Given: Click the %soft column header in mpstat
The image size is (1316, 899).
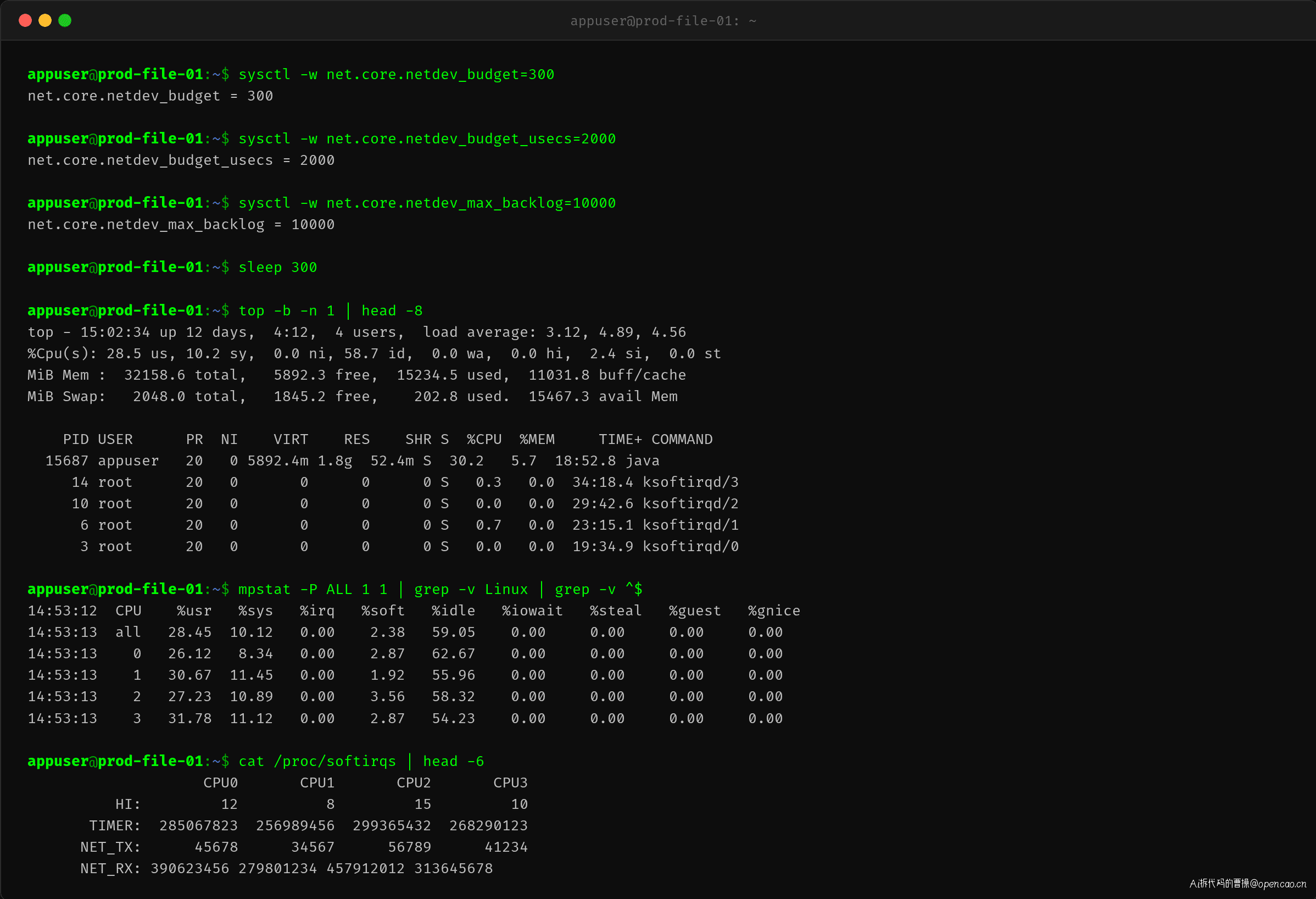Looking at the screenshot, I should [383, 611].
